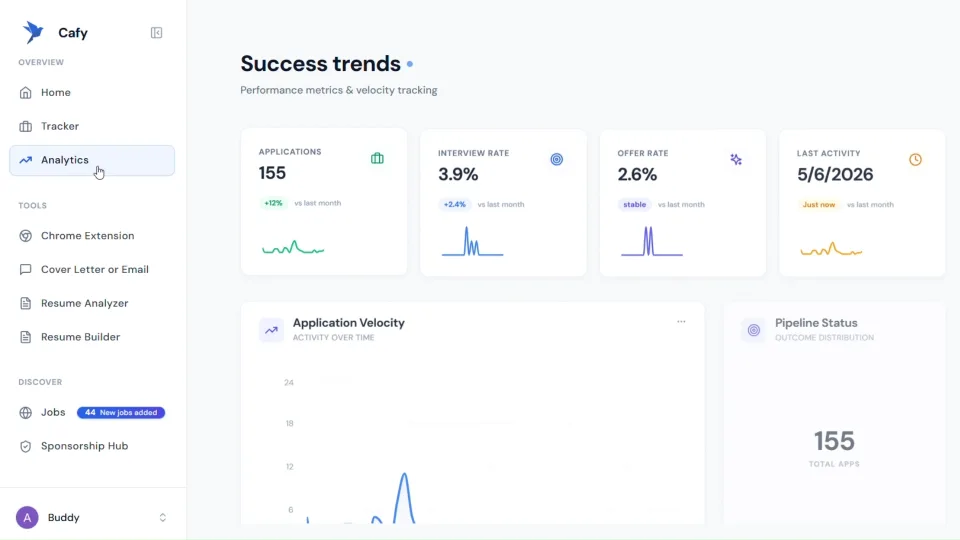
Task: Click the OUTCOME DISTRIBUTION subtitle
Action: [824, 337]
